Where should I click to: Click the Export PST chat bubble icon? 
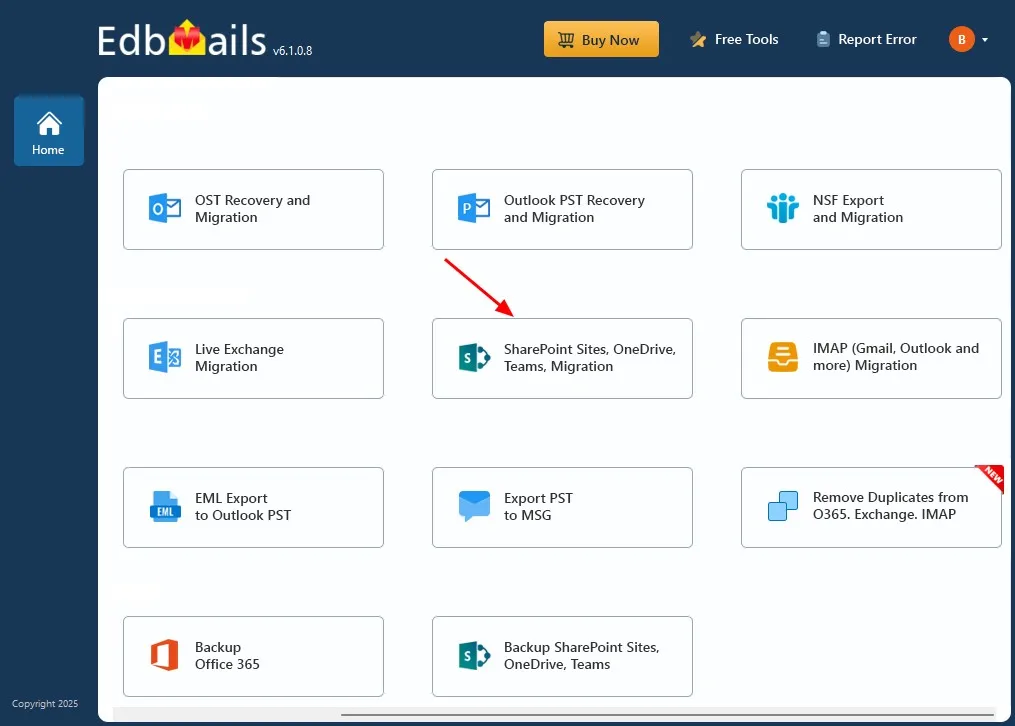tap(473, 507)
